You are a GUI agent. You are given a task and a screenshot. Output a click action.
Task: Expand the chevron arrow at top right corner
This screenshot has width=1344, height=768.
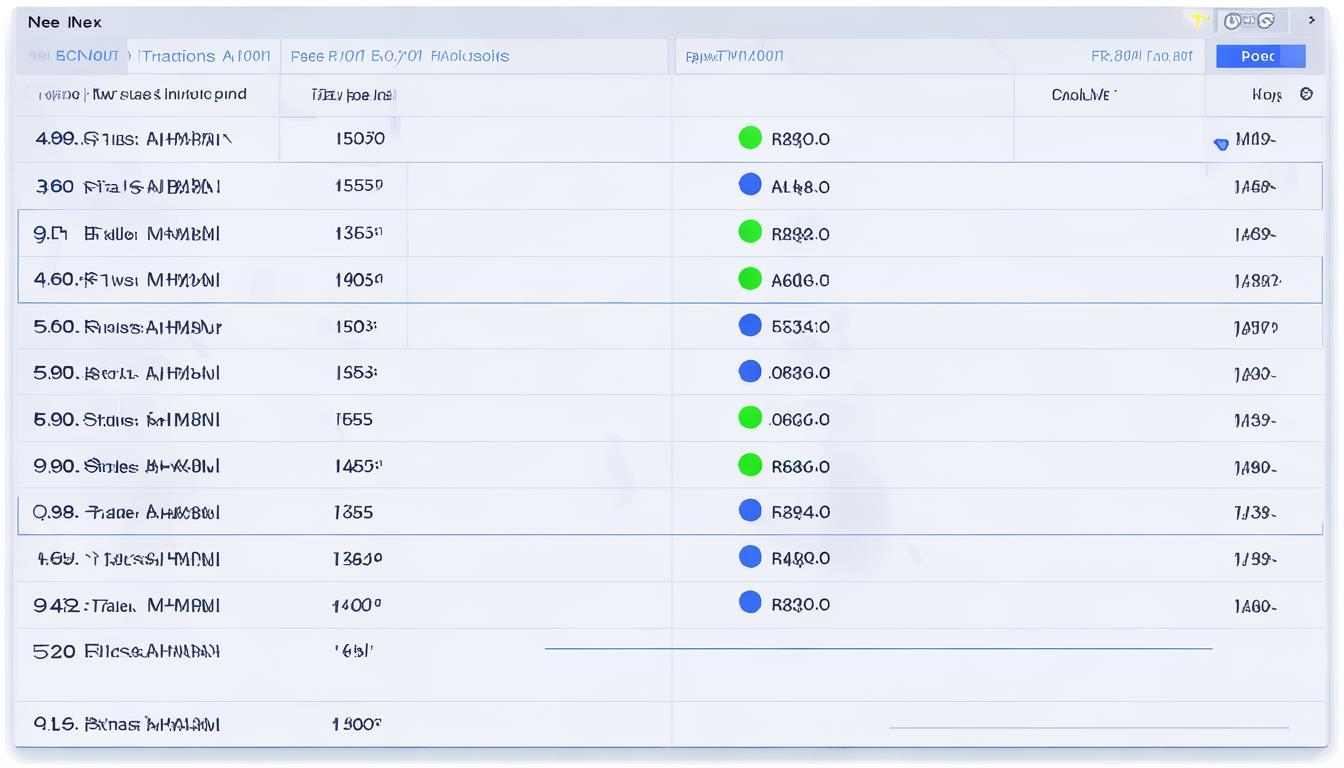(x=1312, y=21)
